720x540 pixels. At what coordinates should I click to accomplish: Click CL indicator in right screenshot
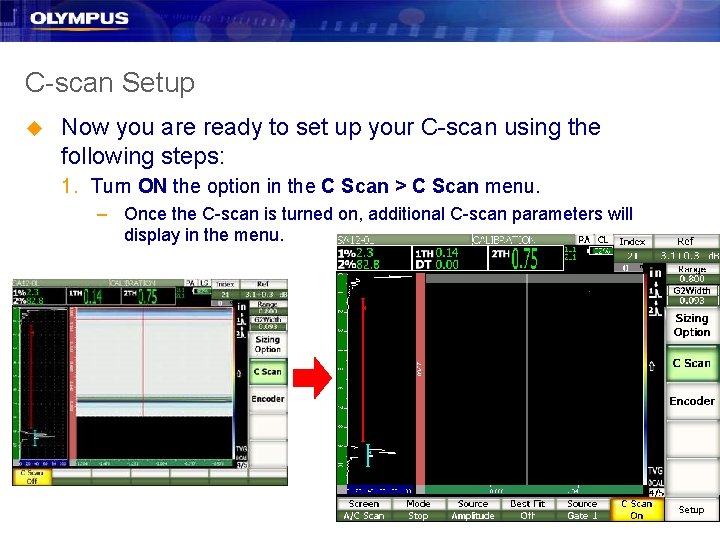point(602,240)
